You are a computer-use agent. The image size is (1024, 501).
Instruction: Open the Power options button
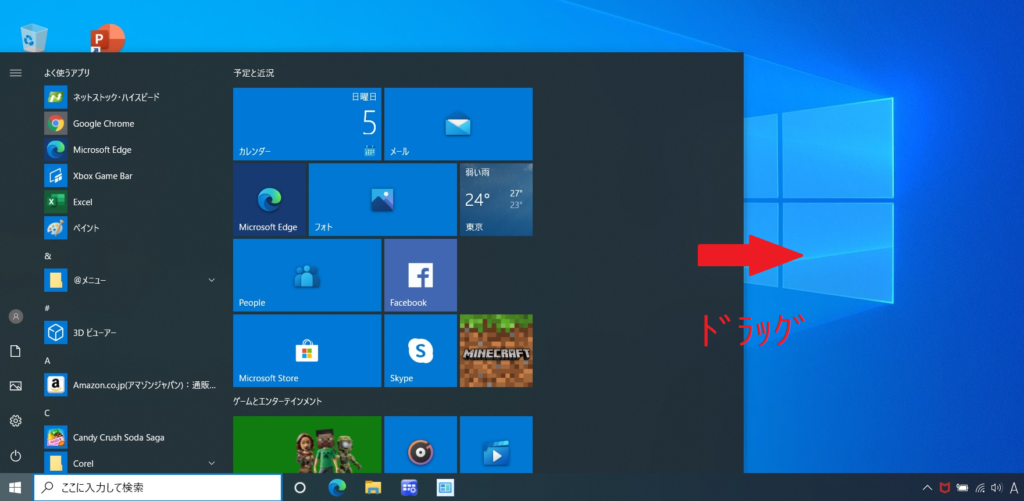(x=16, y=456)
